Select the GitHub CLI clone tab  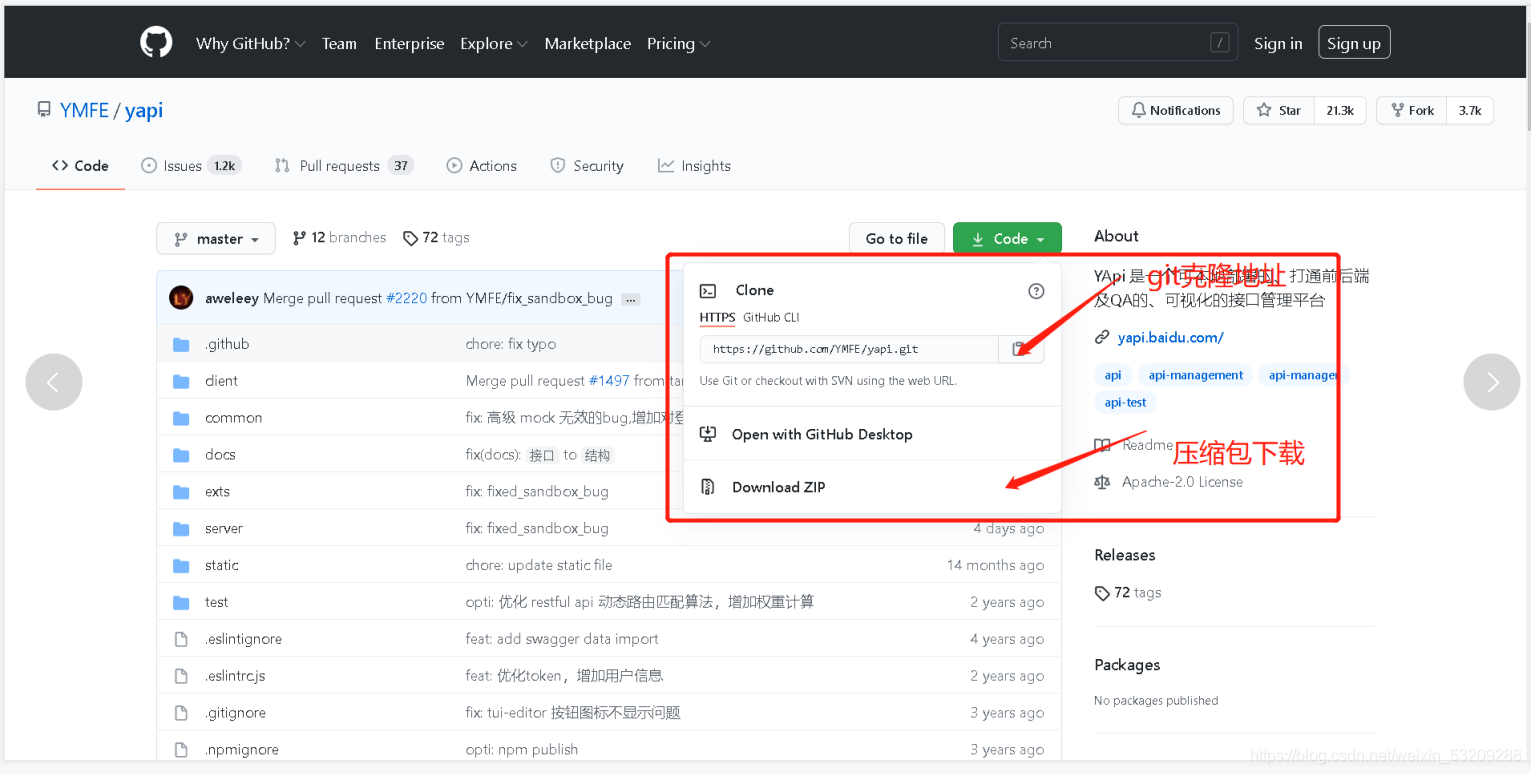tap(771, 318)
